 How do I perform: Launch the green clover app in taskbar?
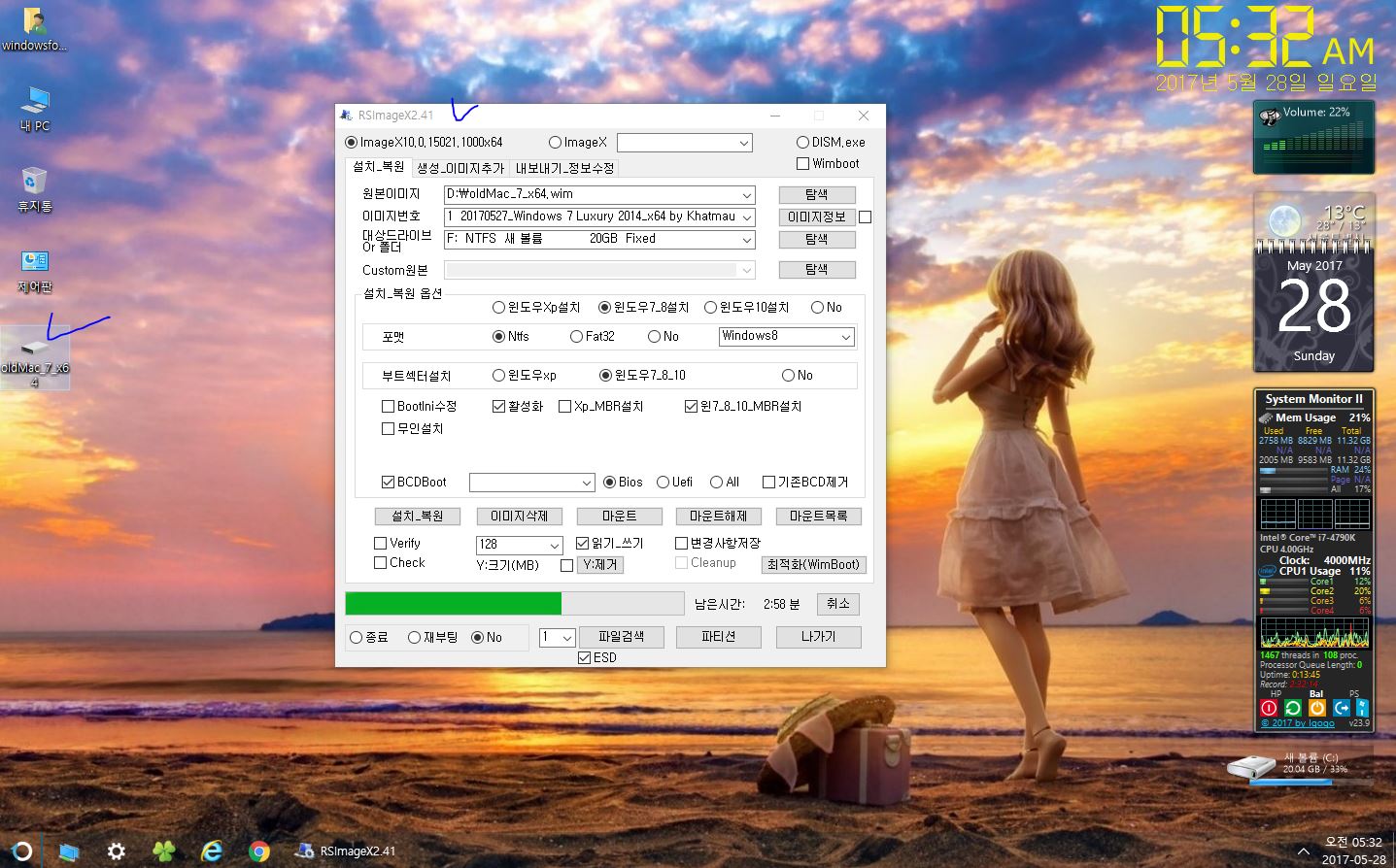click(163, 851)
